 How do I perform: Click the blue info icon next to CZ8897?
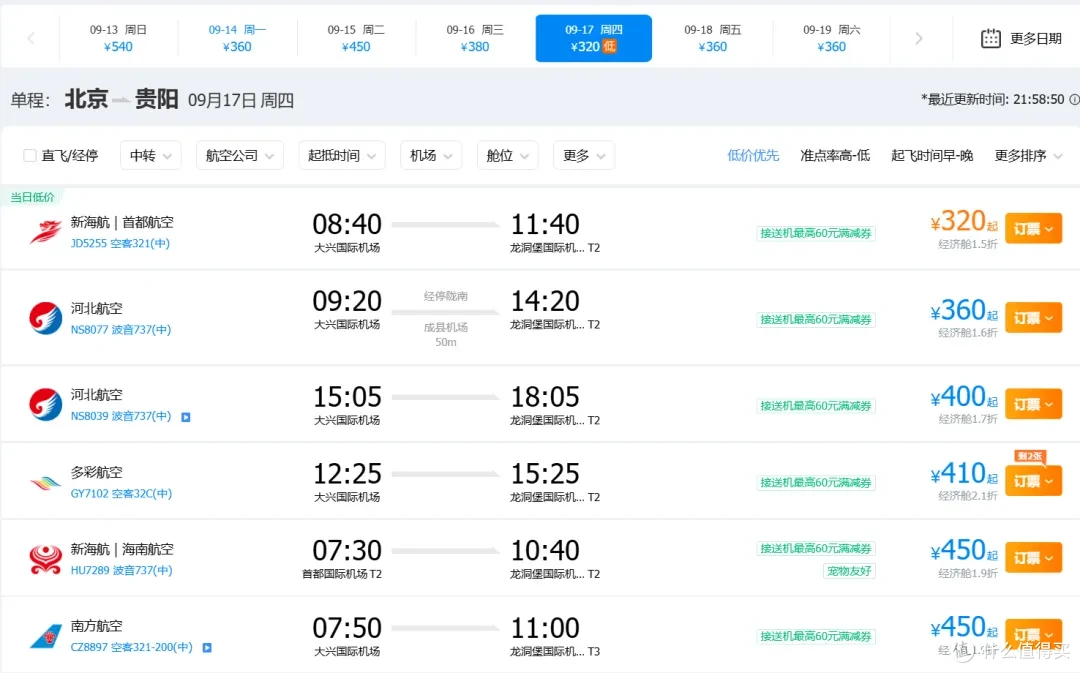pos(207,648)
